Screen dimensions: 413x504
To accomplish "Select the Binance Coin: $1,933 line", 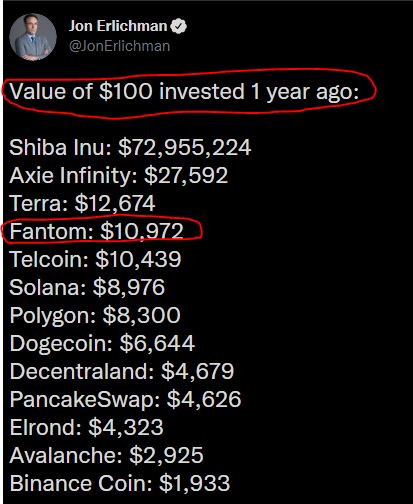I will 120,483.
